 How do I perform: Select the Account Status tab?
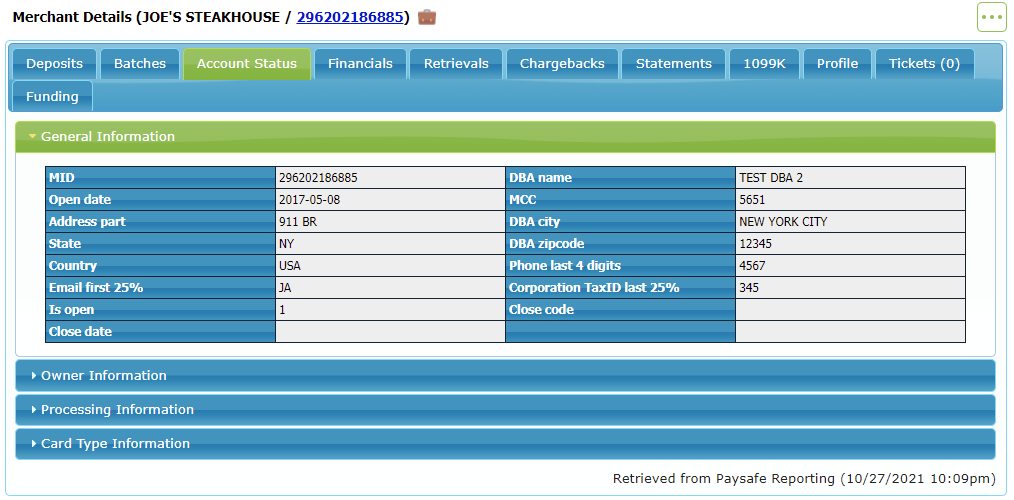tap(247, 64)
